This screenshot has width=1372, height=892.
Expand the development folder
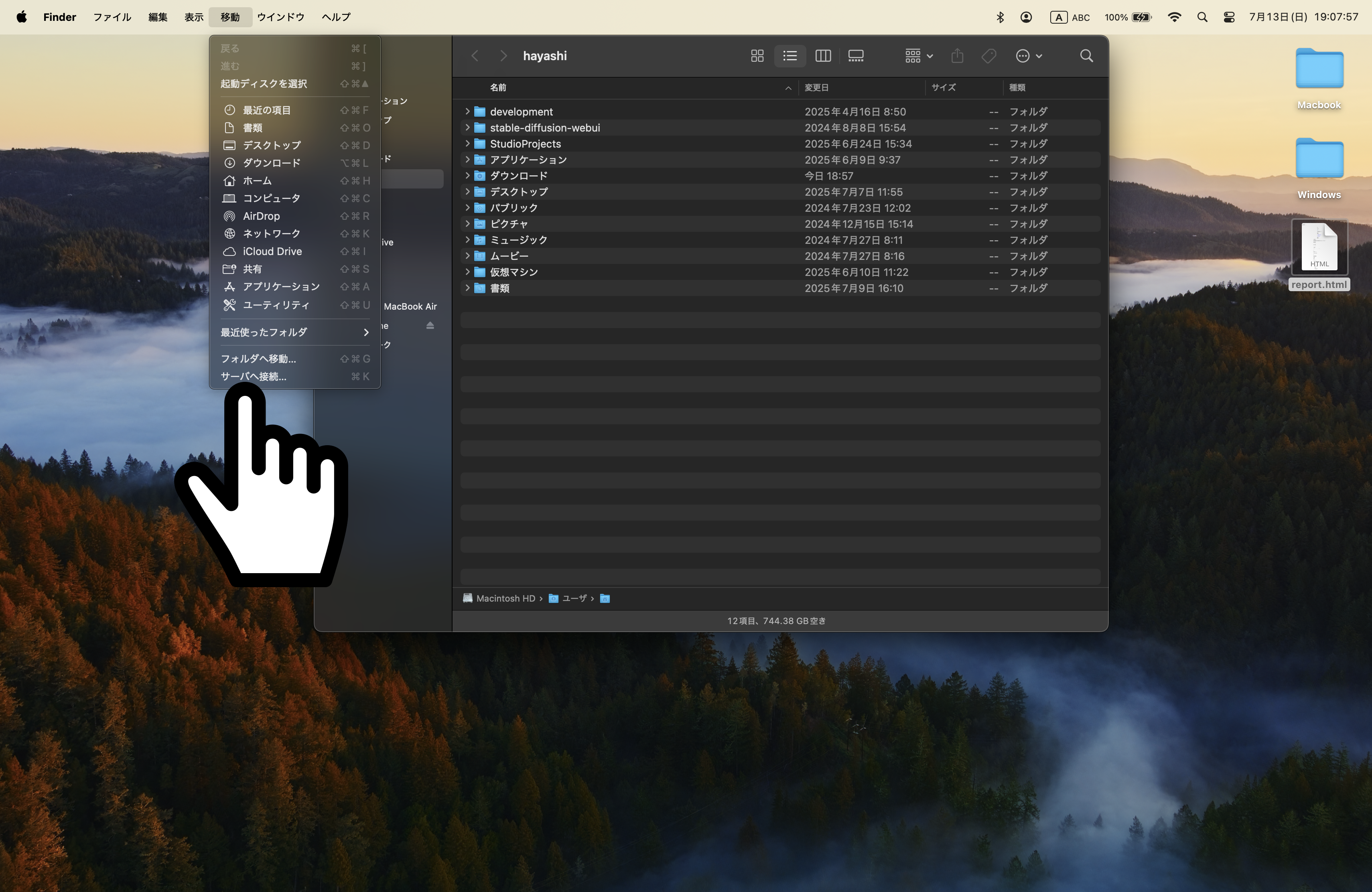(x=467, y=111)
